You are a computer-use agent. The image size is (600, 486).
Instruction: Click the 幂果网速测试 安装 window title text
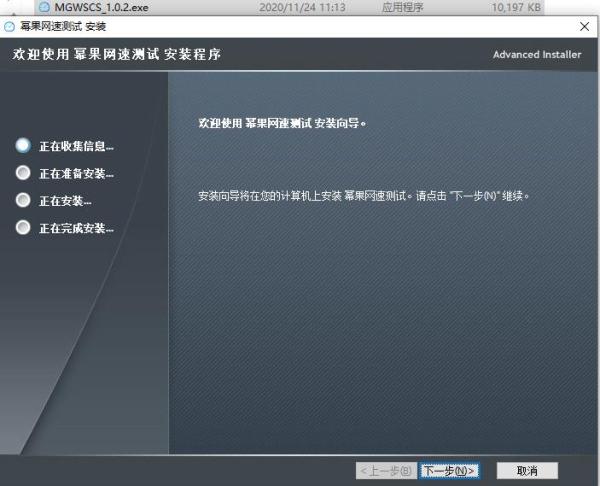(63, 26)
